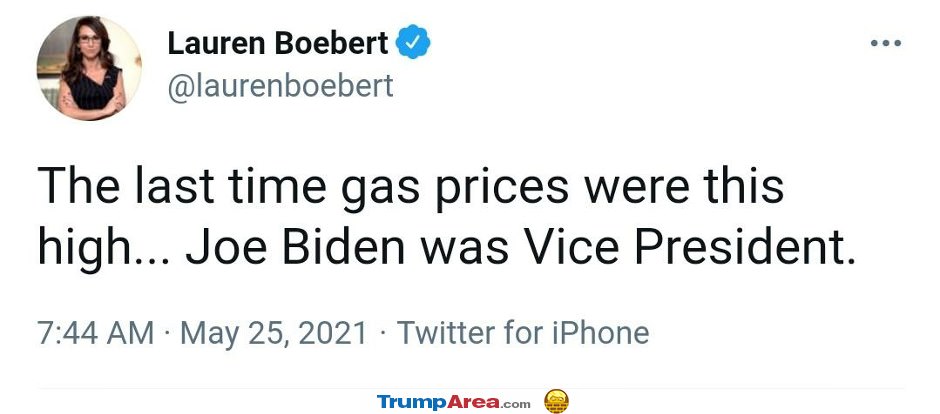Open the @laurenboebert handle link

280,86
